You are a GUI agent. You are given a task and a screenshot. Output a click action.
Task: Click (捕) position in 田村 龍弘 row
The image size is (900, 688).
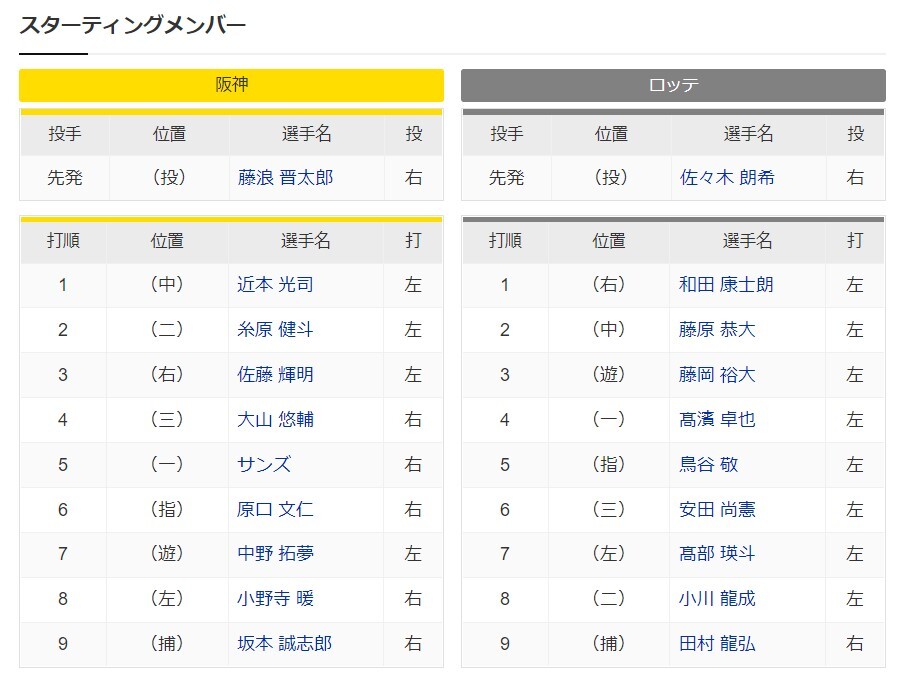coord(609,643)
